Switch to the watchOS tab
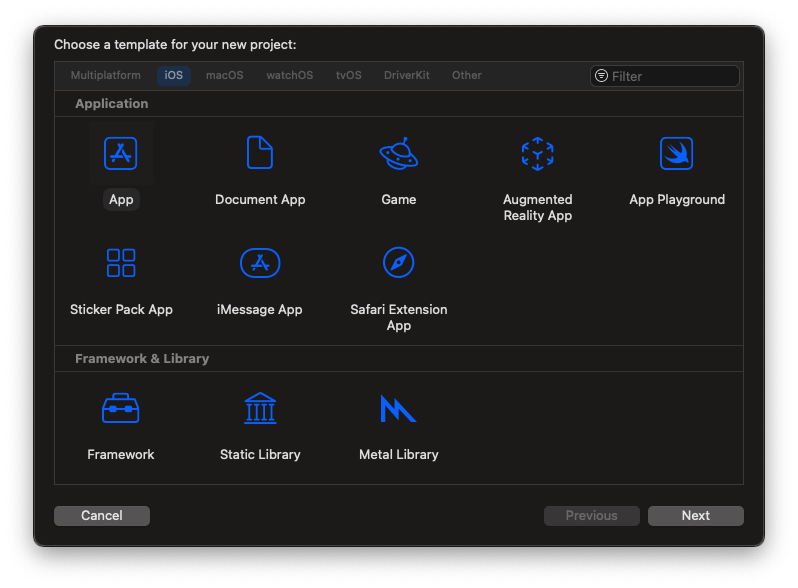Screen dimensions: 798x588 point(290,75)
